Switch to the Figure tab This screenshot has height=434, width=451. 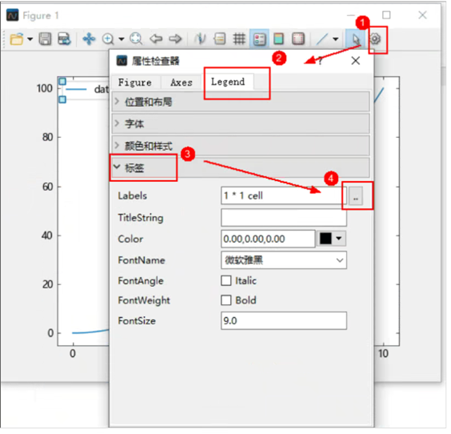135,82
